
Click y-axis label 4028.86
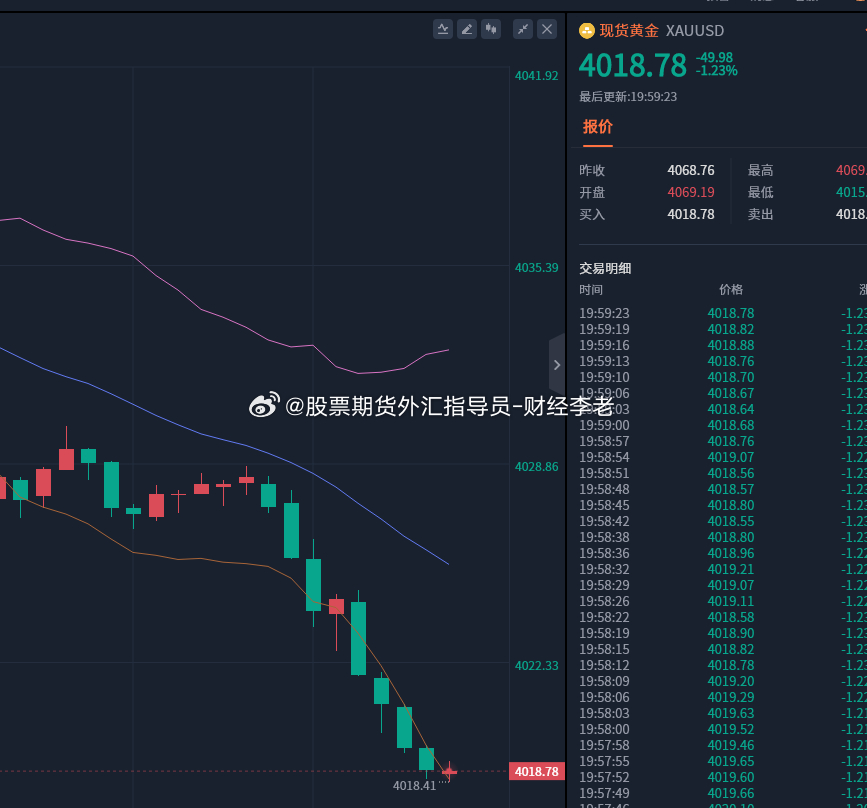(536, 467)
